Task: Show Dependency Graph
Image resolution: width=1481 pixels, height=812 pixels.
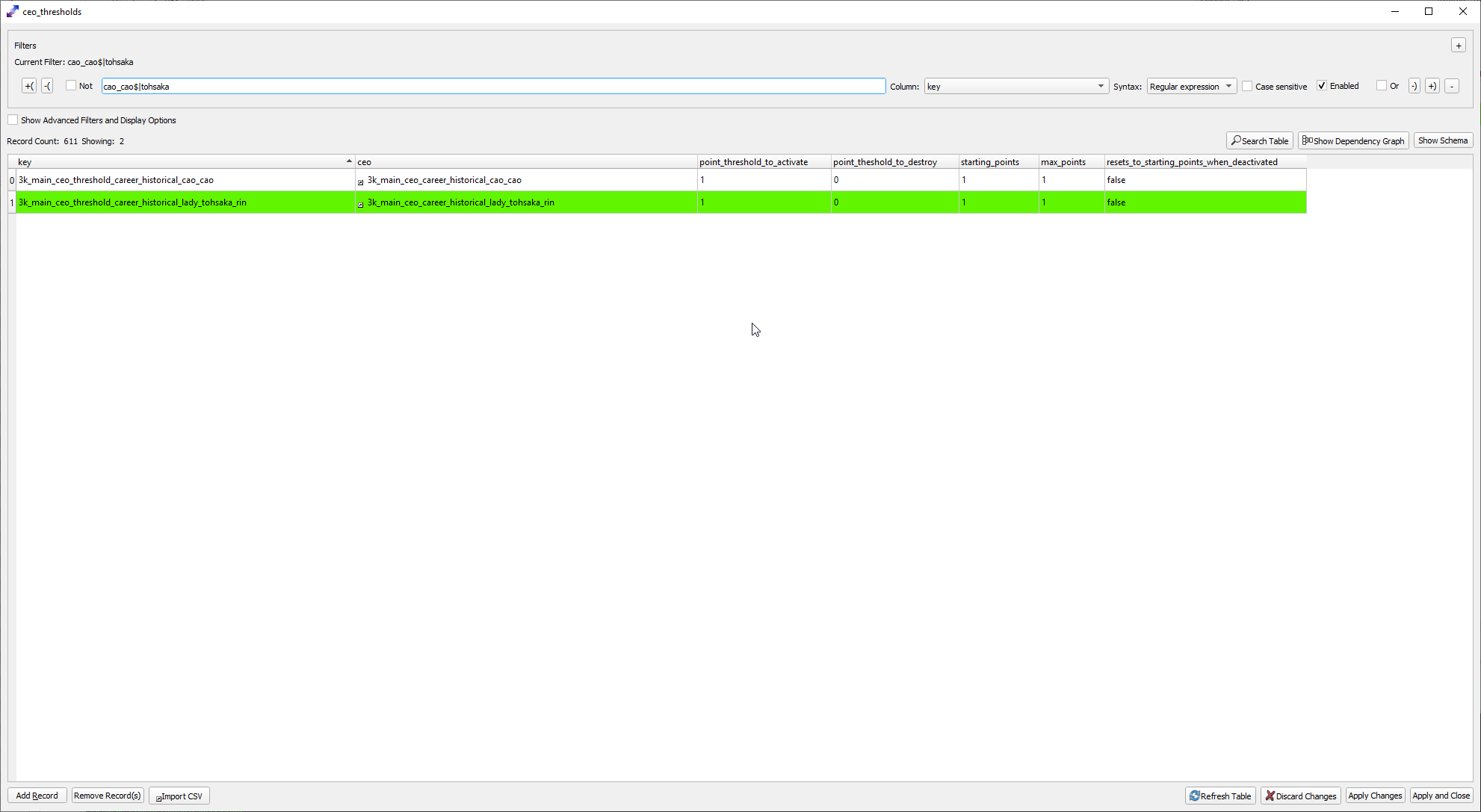Action: pos(1353,140)
